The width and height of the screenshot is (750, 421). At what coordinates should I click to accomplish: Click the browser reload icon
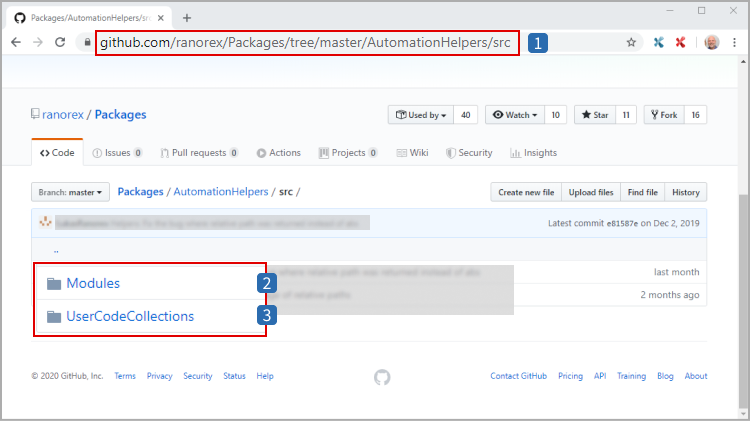pyautogui.click(x=60, y=42)
